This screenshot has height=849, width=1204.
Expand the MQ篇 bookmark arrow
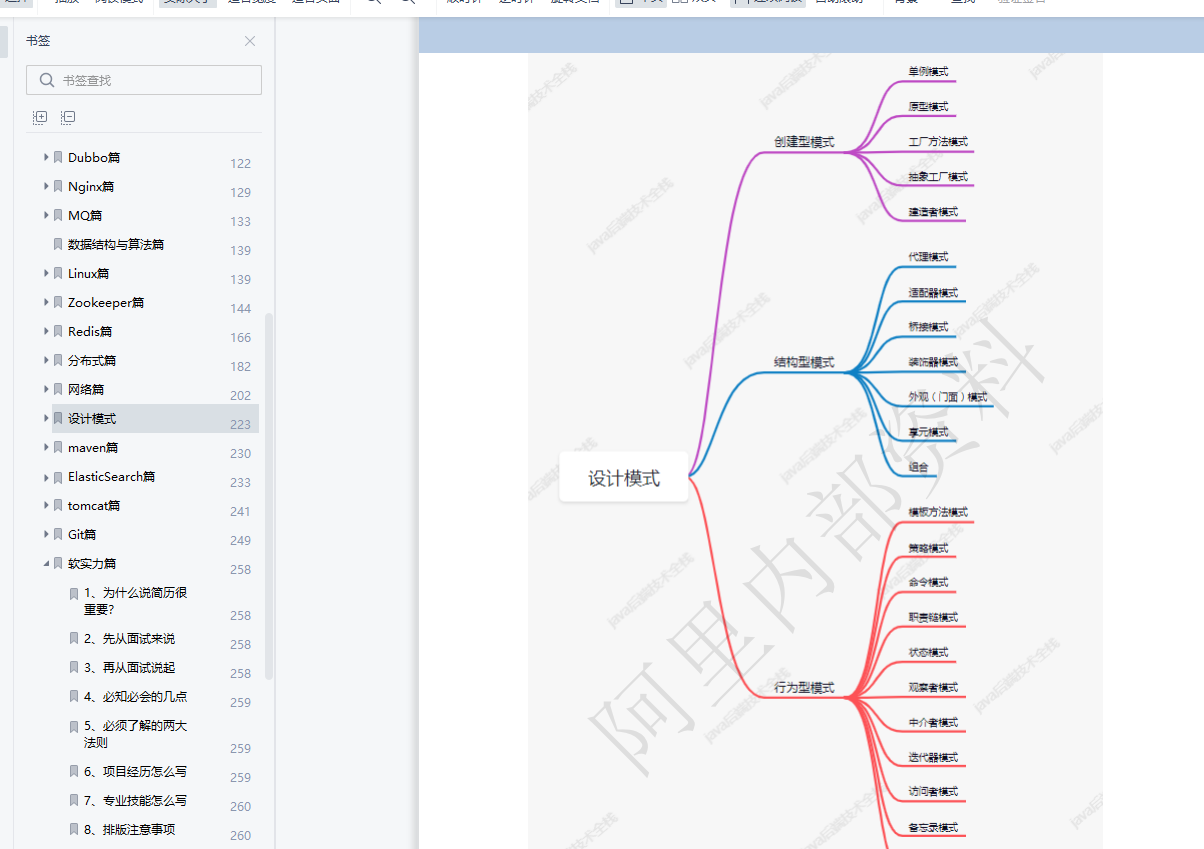[x=46, y=215]
